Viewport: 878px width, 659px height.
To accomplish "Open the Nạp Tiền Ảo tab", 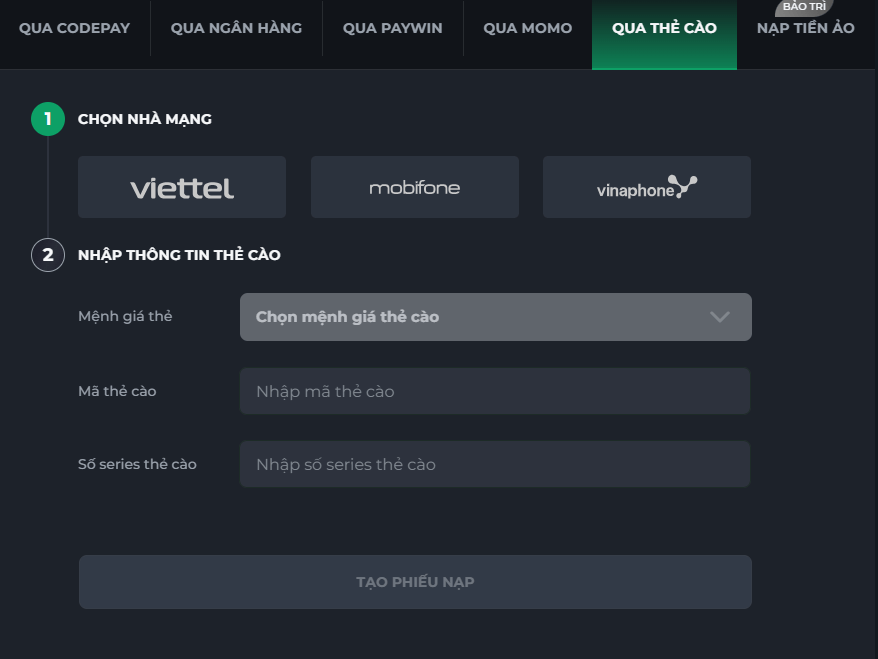I will point(806,30).
